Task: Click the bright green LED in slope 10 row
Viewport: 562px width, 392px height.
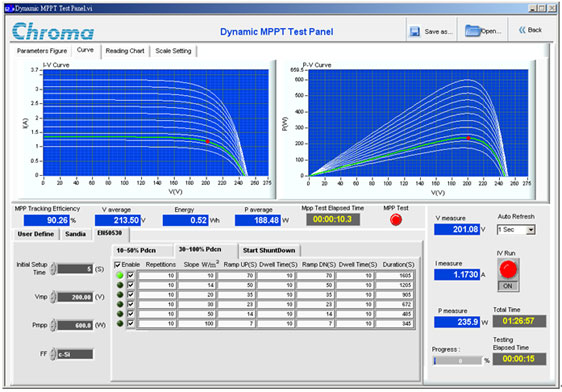Action: click(120, 275)
